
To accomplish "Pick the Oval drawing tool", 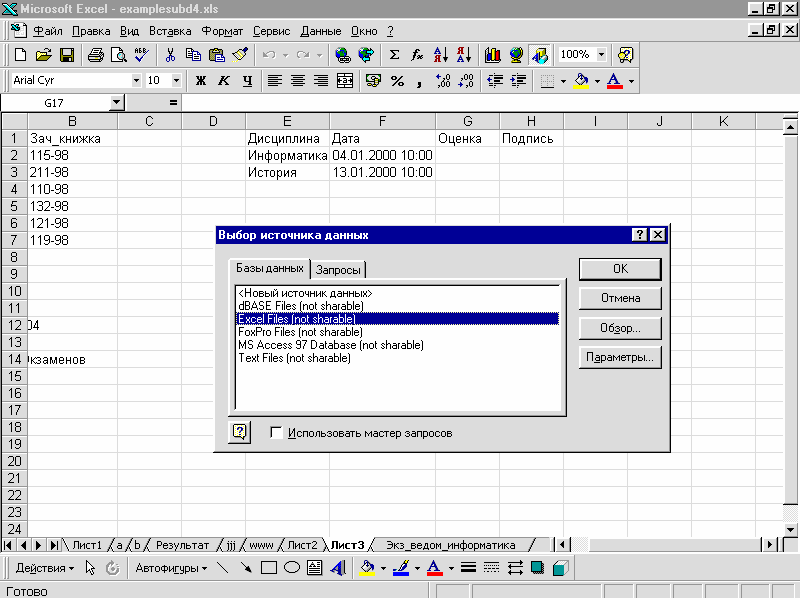I will pyautogui.click(x=292, y=568).
